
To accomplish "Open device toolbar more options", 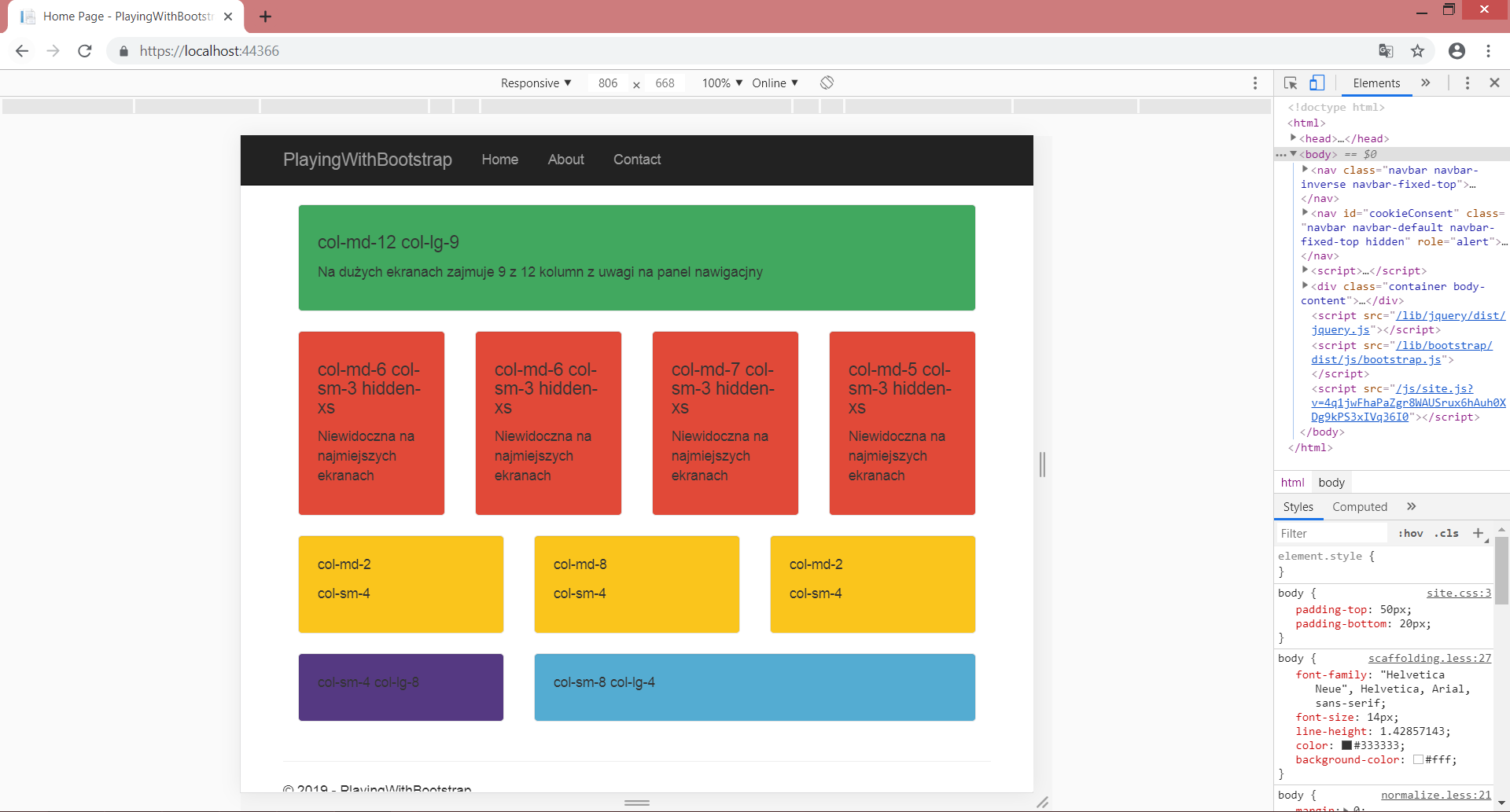I will tap(1255, 83).
